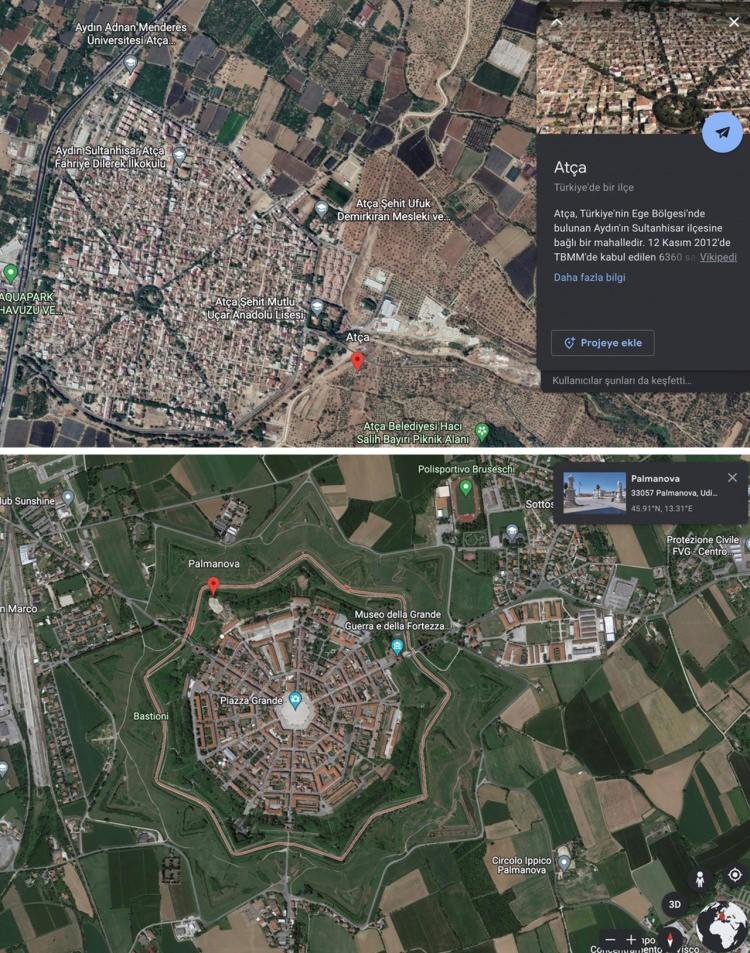Click the 'Projeye ekle' button

602,343
